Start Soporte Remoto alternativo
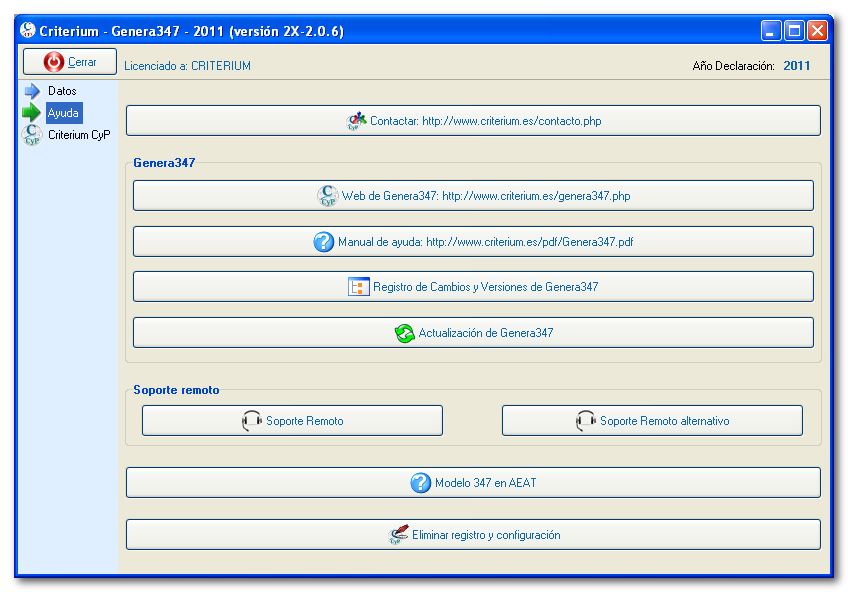This screenshot has width=848, height=592. click(652, 421)
